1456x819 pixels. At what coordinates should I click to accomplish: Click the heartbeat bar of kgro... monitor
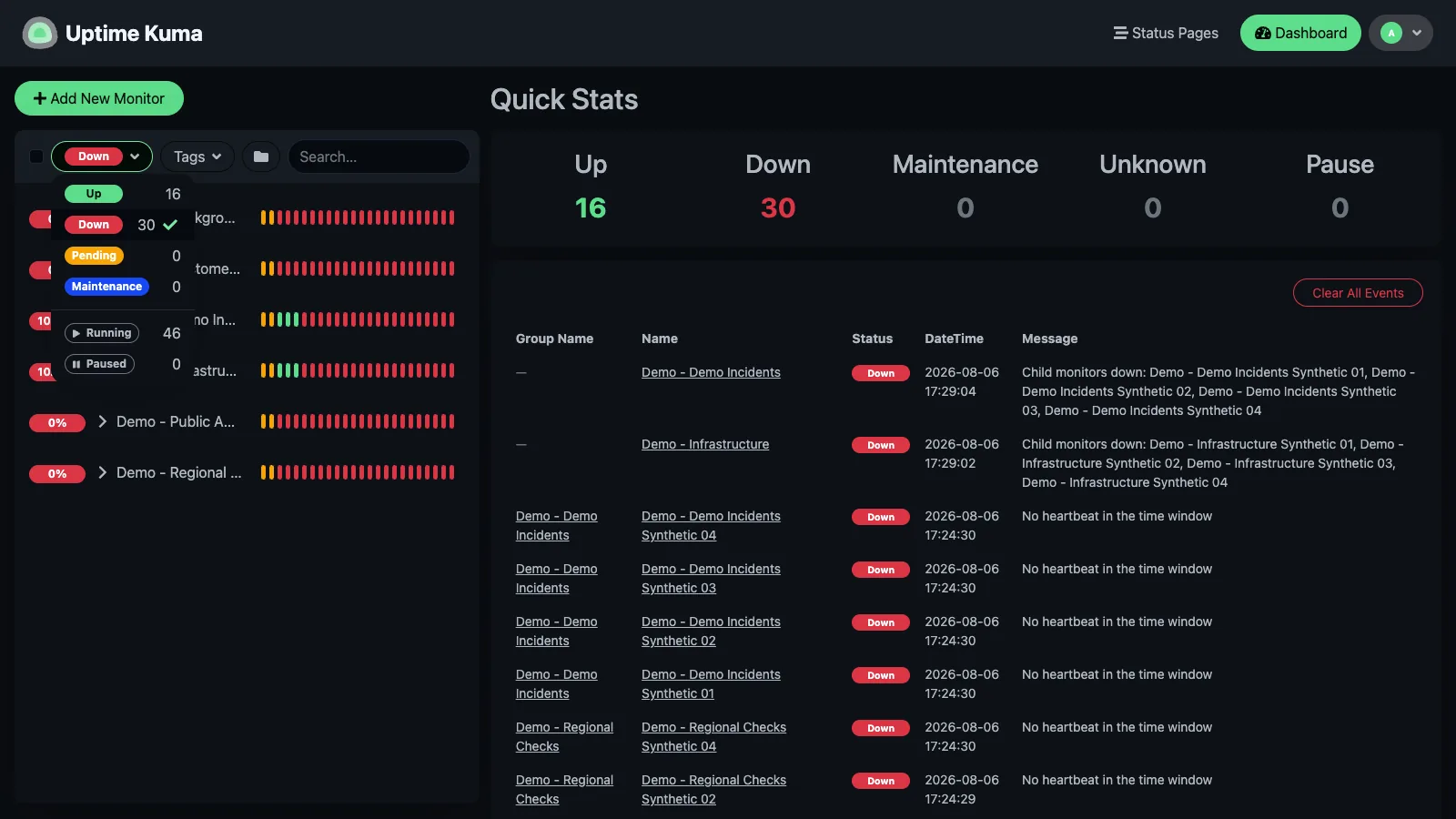358,217
